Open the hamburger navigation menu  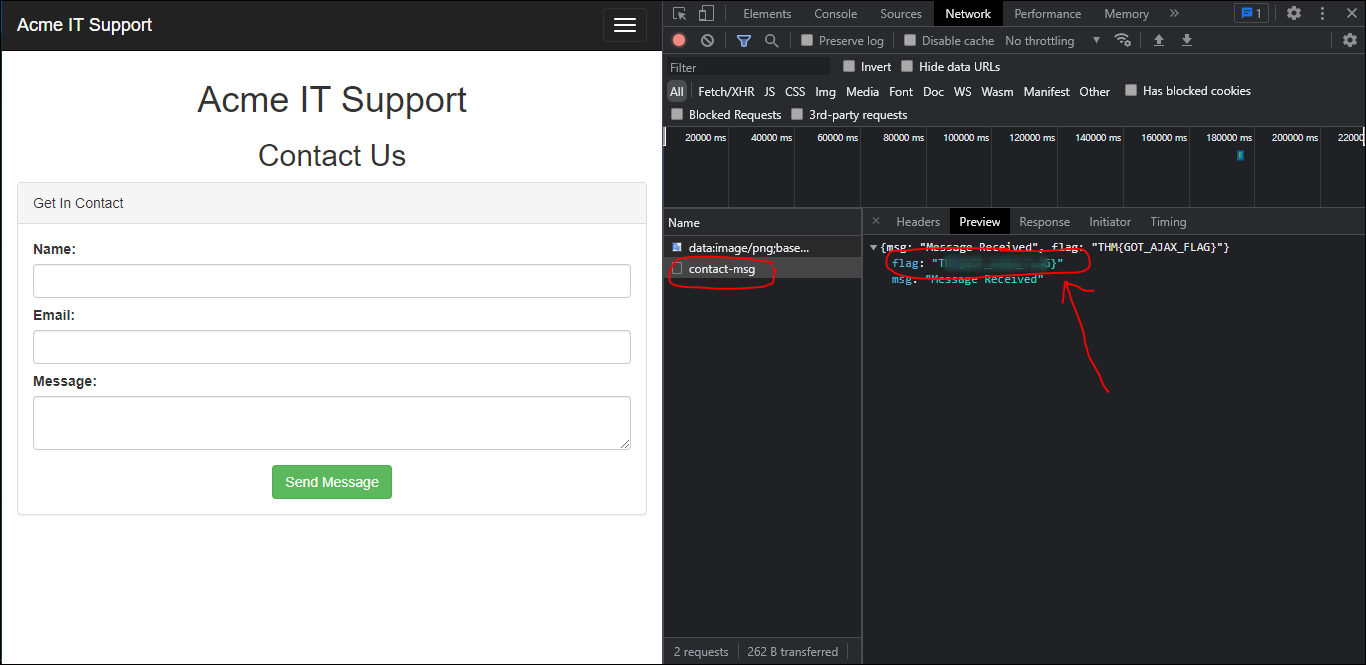[625, 25]
